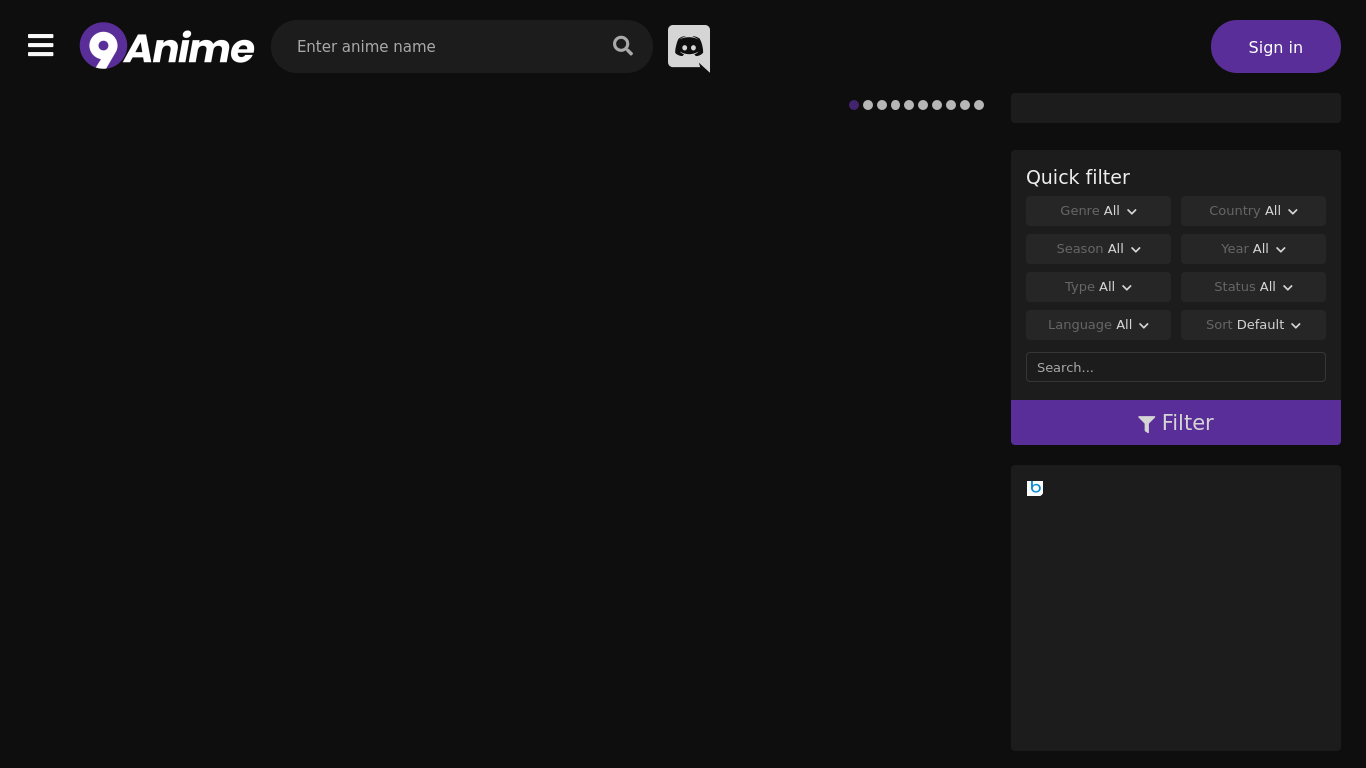Click the Filter funnel icon
This screenshot has width=1366, height=768.
pos(1146,423)
